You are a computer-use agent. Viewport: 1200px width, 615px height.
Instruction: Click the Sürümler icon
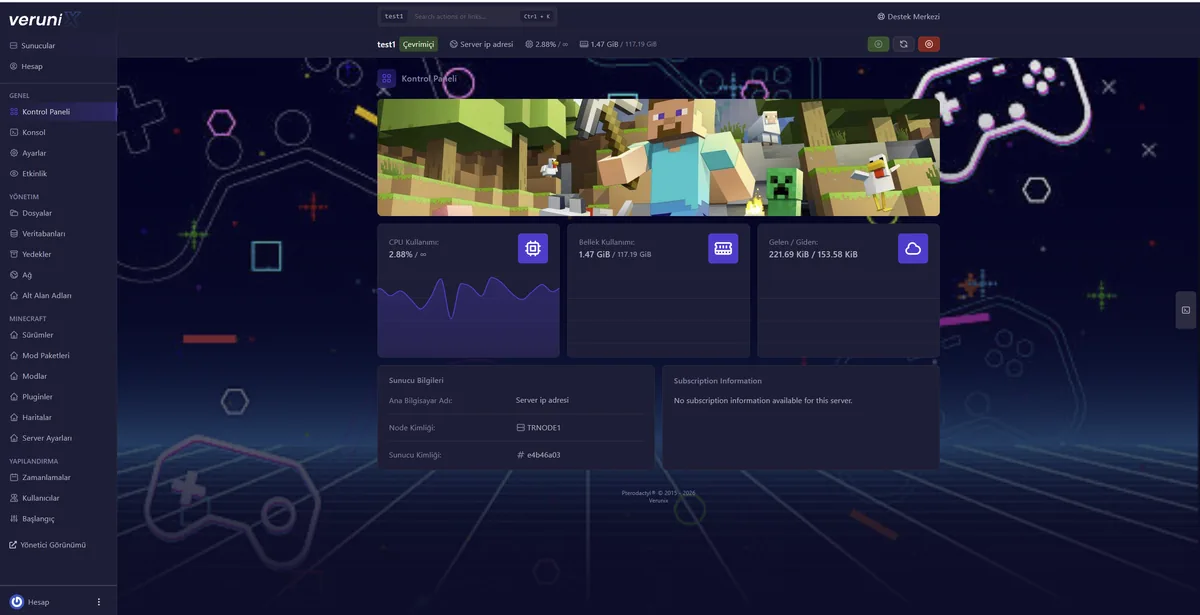tap(14, 335)
